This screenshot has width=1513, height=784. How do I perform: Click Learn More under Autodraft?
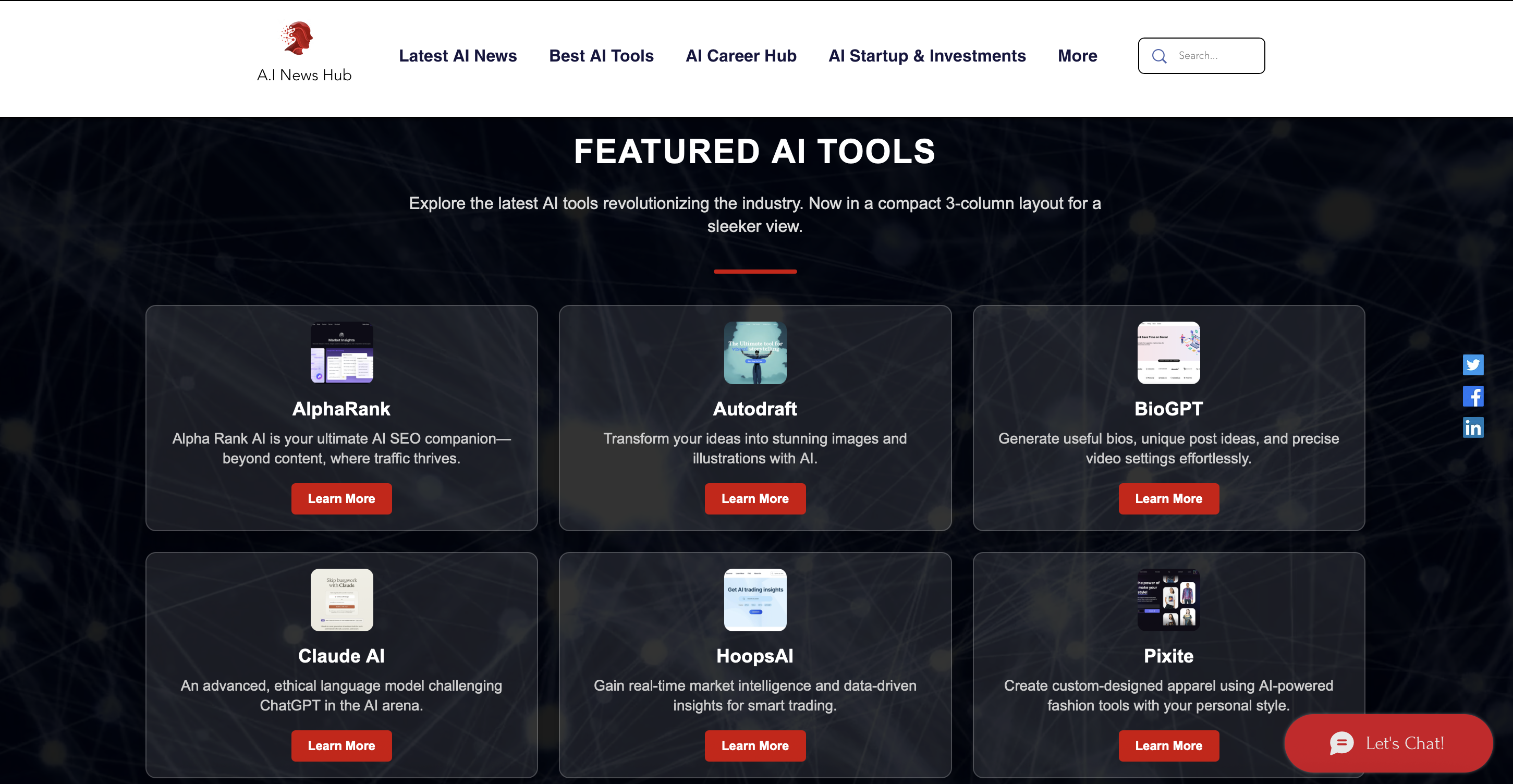pyautogui.click(x=755, y=498)
